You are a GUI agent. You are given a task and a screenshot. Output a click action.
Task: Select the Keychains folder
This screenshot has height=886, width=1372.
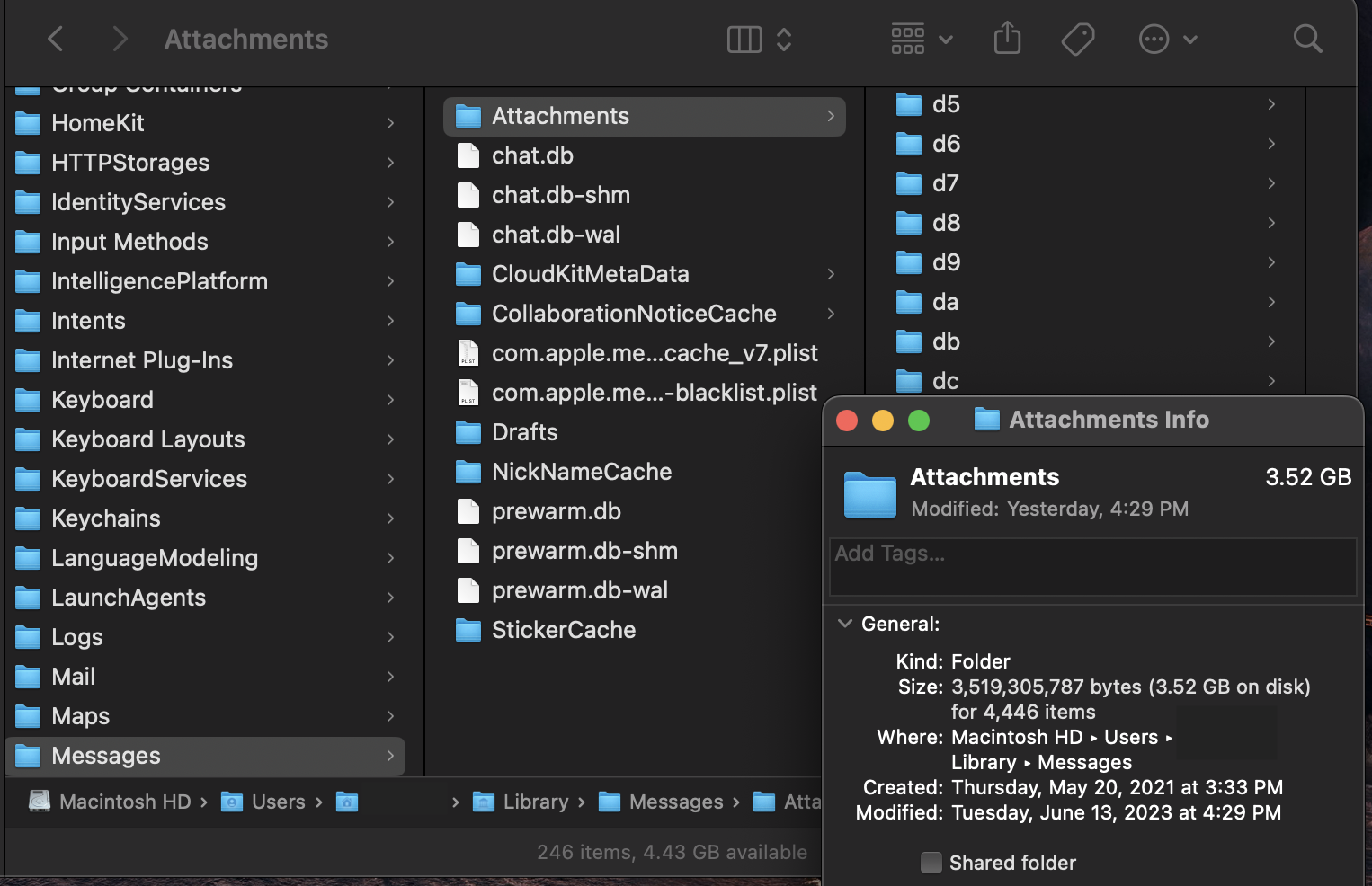(x=106, y=518)
